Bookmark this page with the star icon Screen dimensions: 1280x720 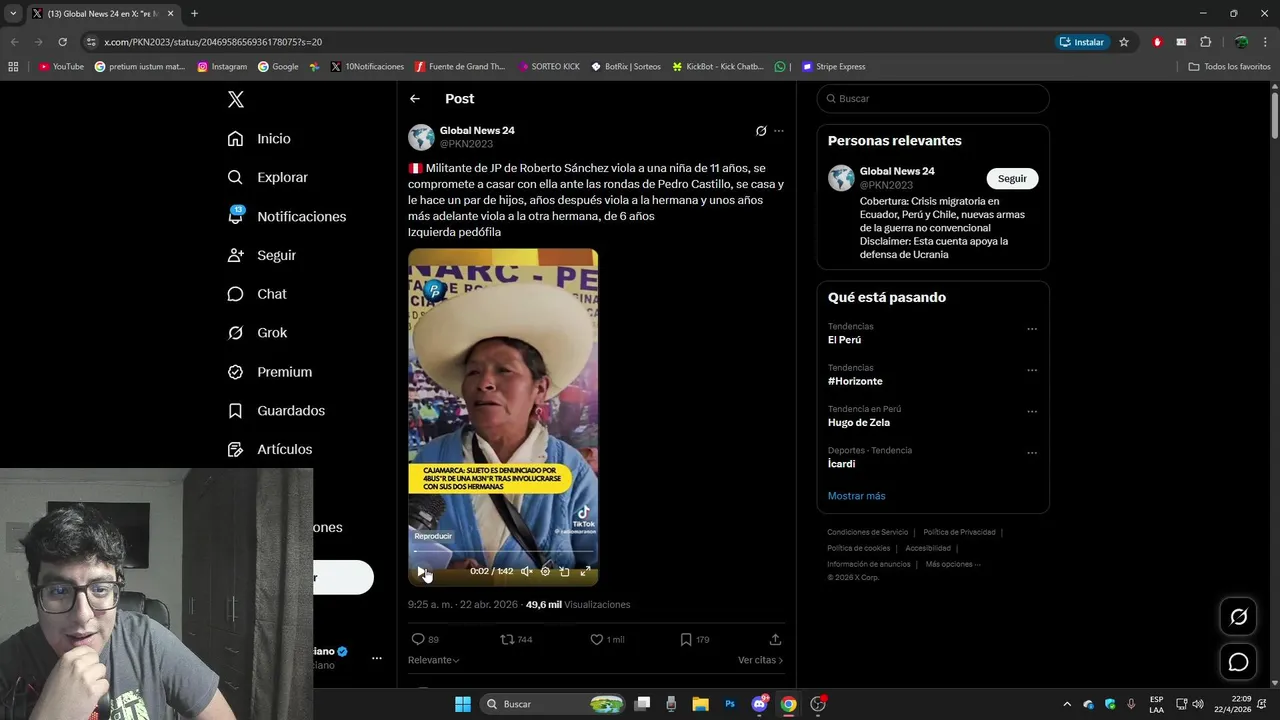[1124, 42]
